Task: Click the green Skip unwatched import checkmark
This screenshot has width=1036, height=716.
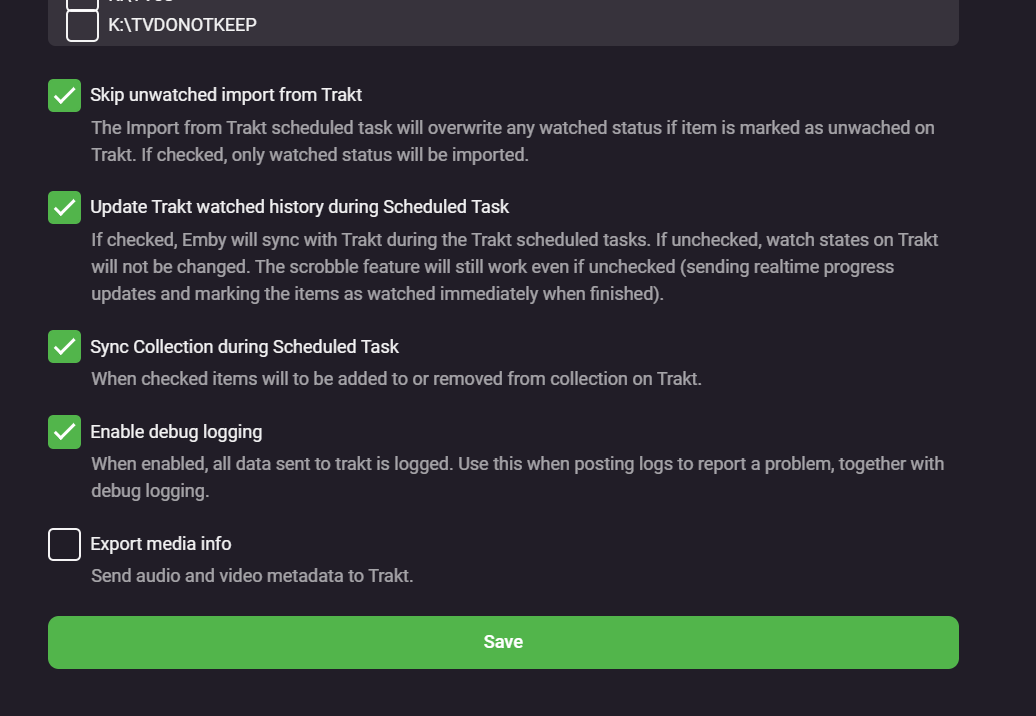Action: pos(64,95)
